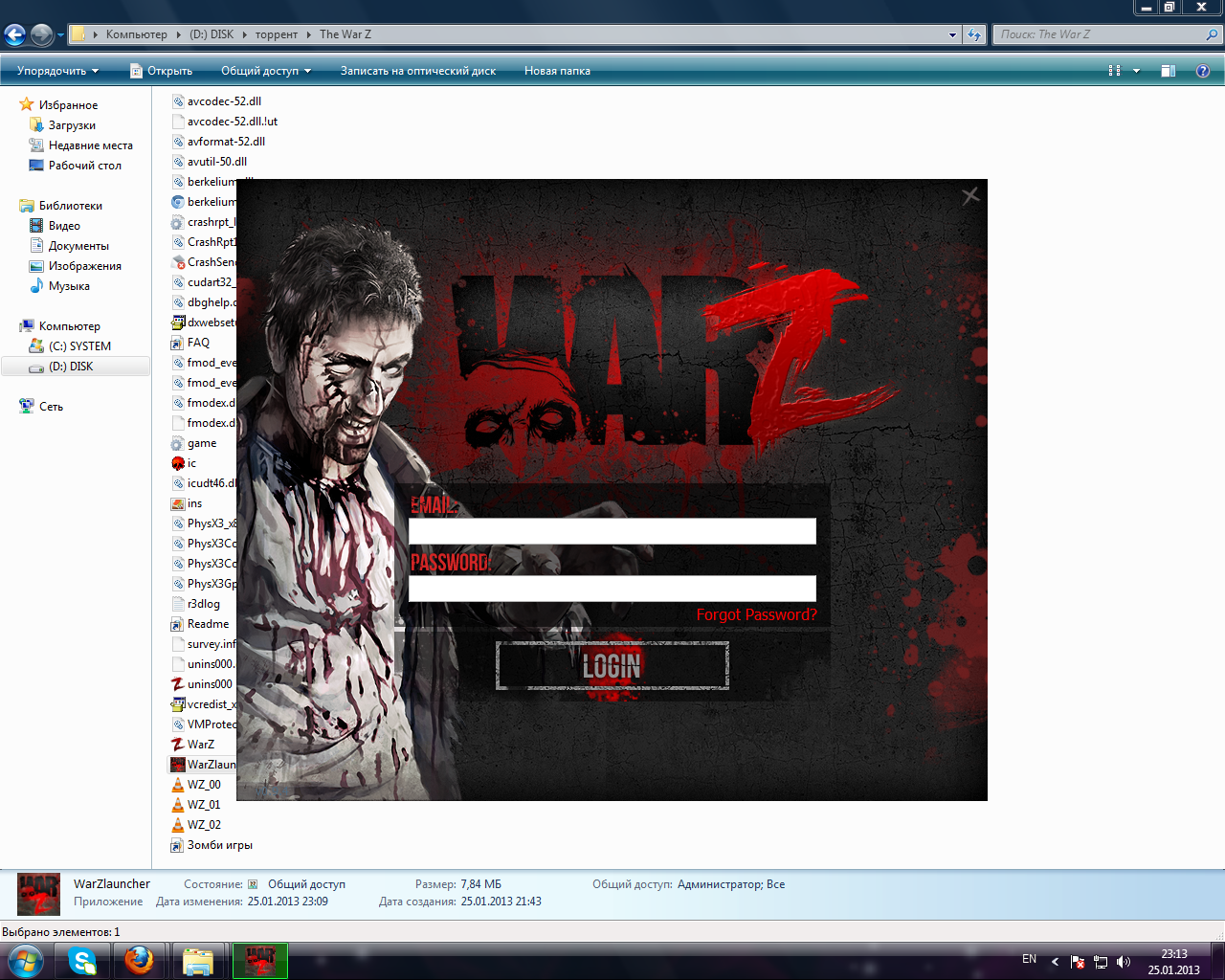Create a folder with Новая папка
Viewport: 1225px width, 980px height.
coord(557,71)
